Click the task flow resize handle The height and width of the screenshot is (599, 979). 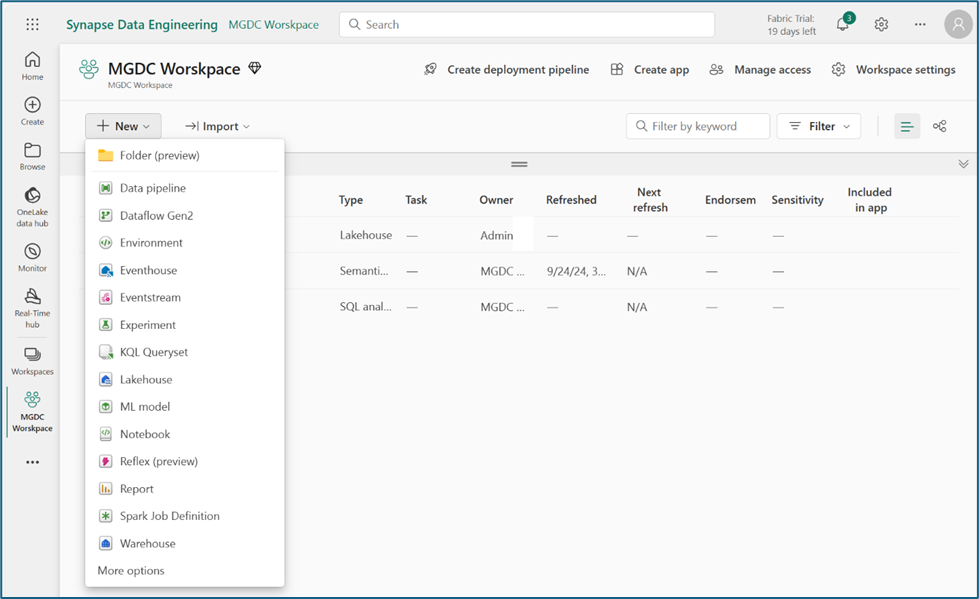click(519, 164)
